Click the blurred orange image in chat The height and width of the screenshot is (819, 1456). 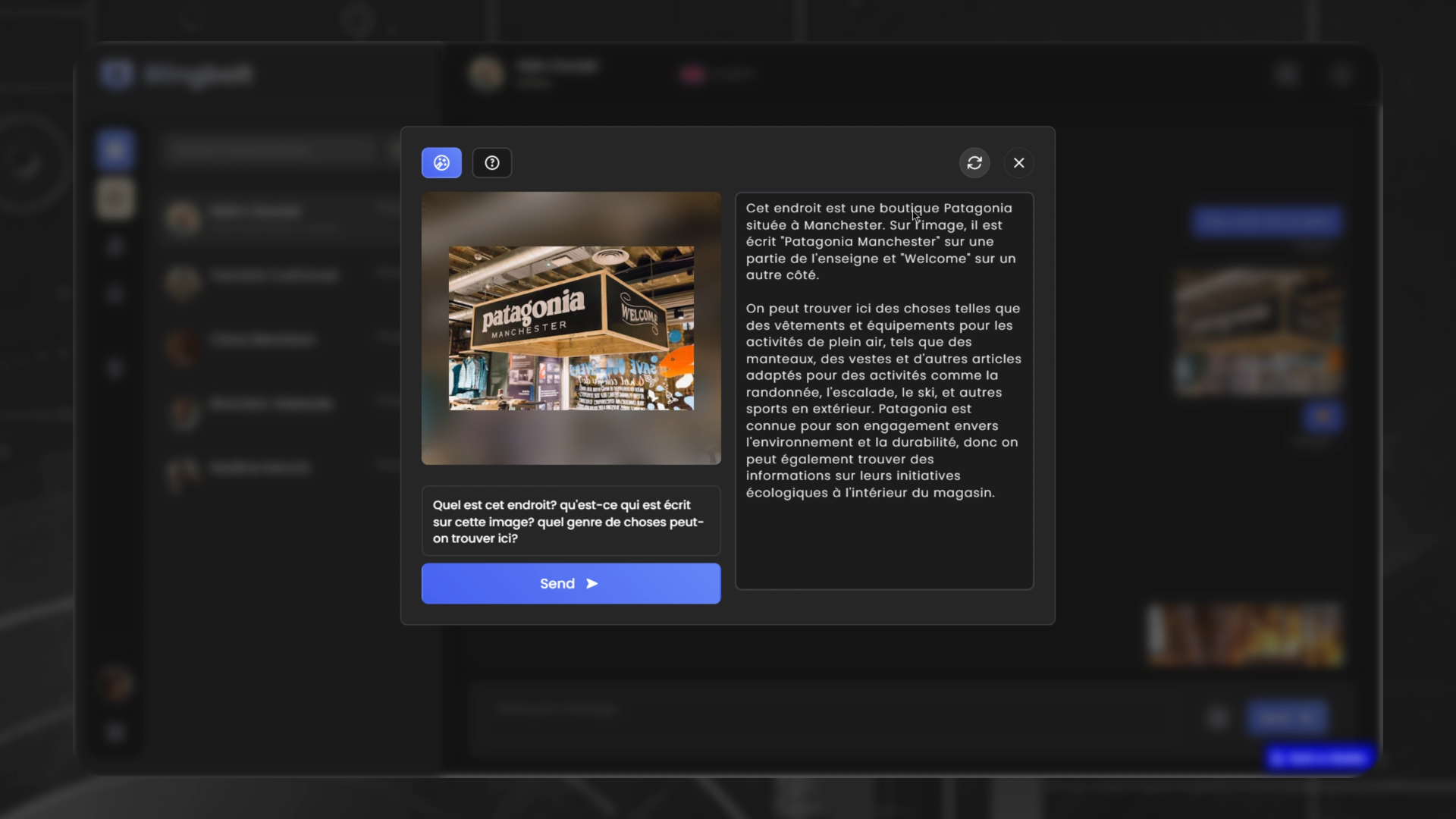tap(1244, 635)
